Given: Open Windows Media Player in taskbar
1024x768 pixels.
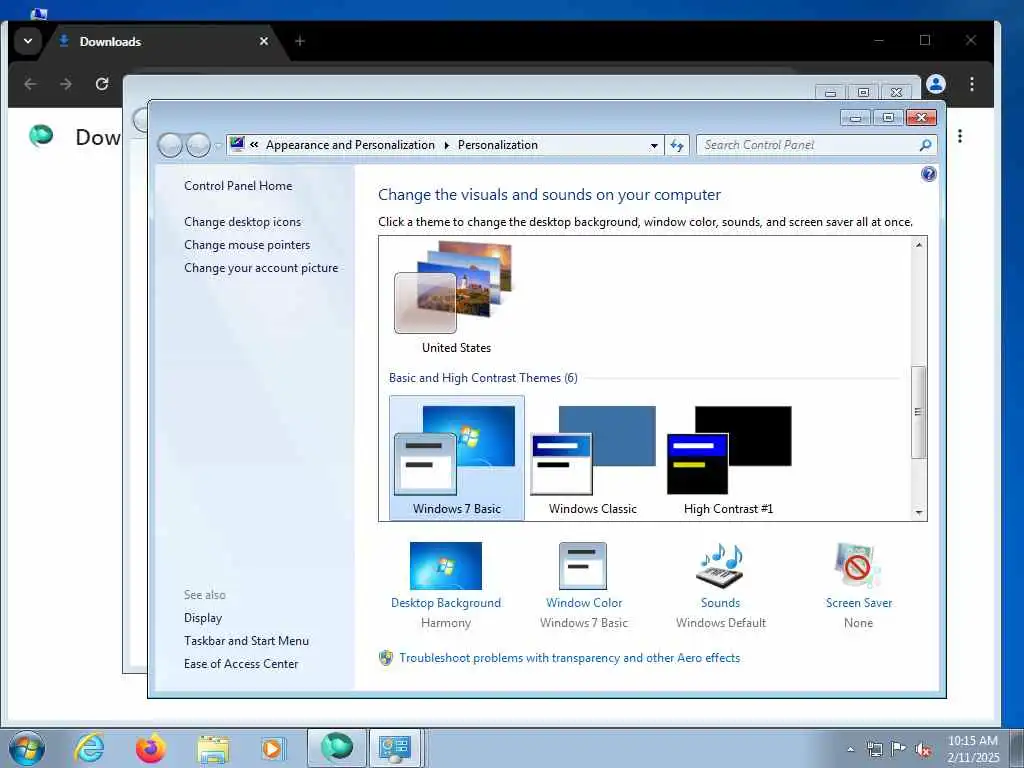Looking at the screenshot, I should click(272, 748).
